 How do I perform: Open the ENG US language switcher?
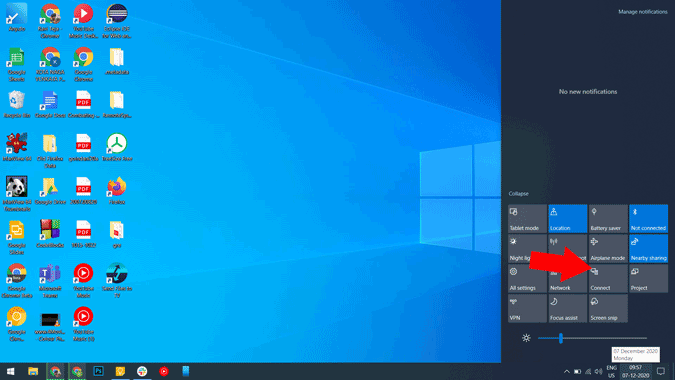(x=611, y=371)
